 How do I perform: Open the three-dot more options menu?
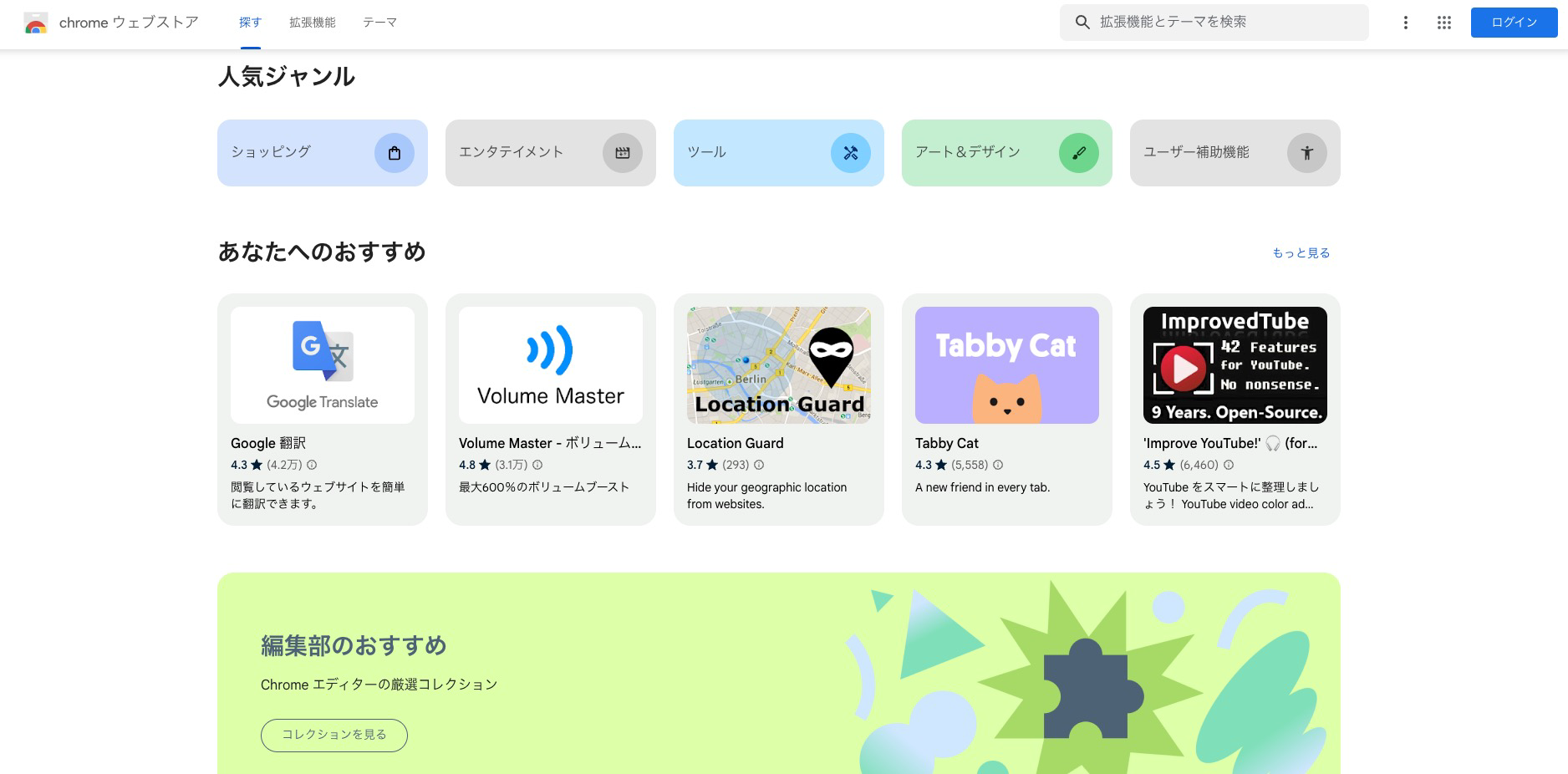pyautogui.click(x=1405, y=23)
